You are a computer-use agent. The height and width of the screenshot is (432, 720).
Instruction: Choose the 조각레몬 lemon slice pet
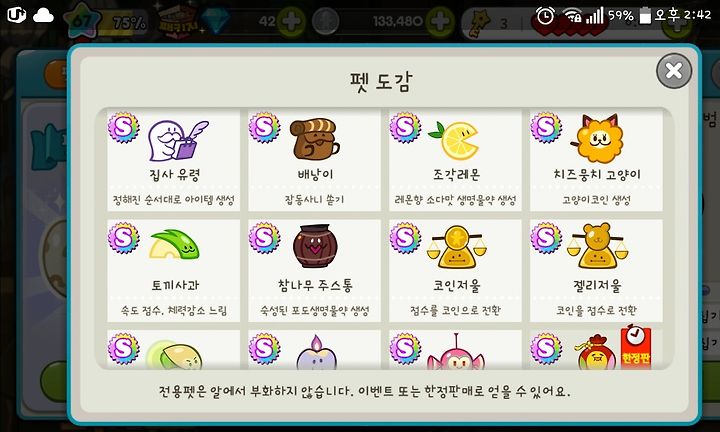click(x=454, y=140)
